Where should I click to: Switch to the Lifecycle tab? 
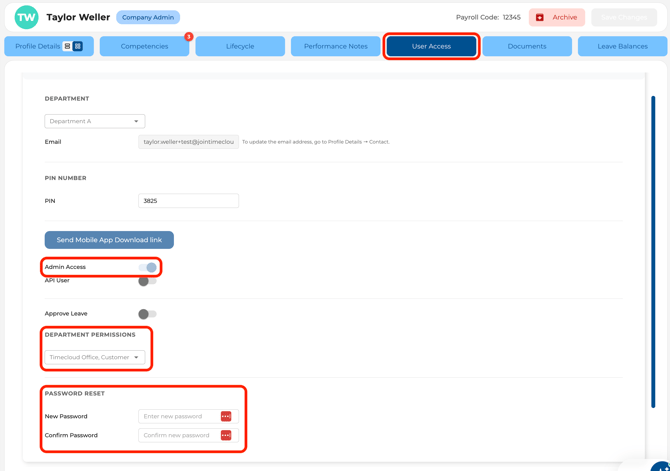point(240,46)
